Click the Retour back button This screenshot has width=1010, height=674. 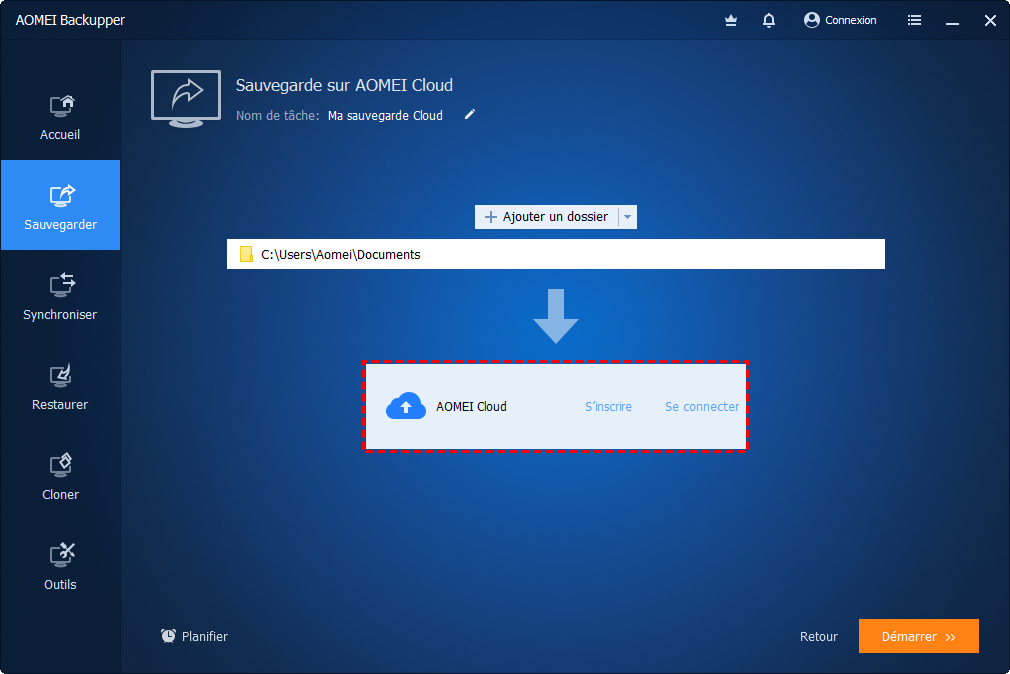(x=819, y=637)
